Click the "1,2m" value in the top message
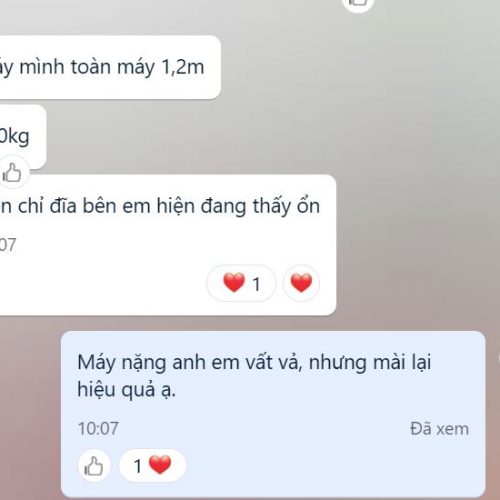 point(183,67)
